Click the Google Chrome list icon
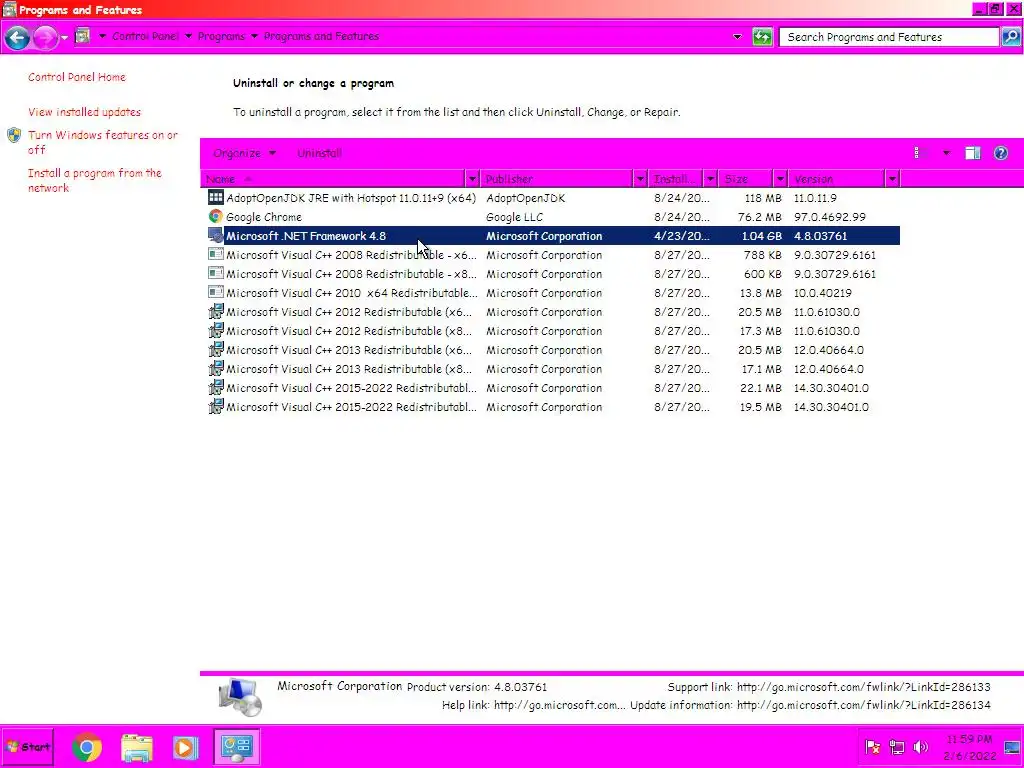 point(216,216)
